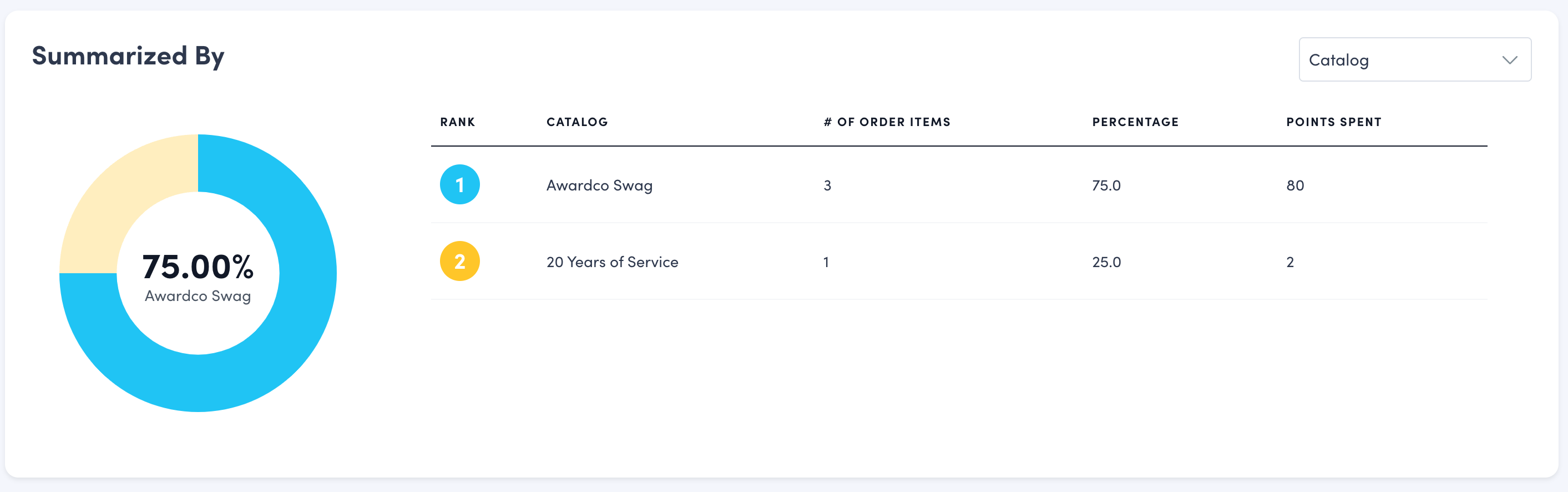Click the 80 points spent value
1568x492 pixels.
[1294, 185]
